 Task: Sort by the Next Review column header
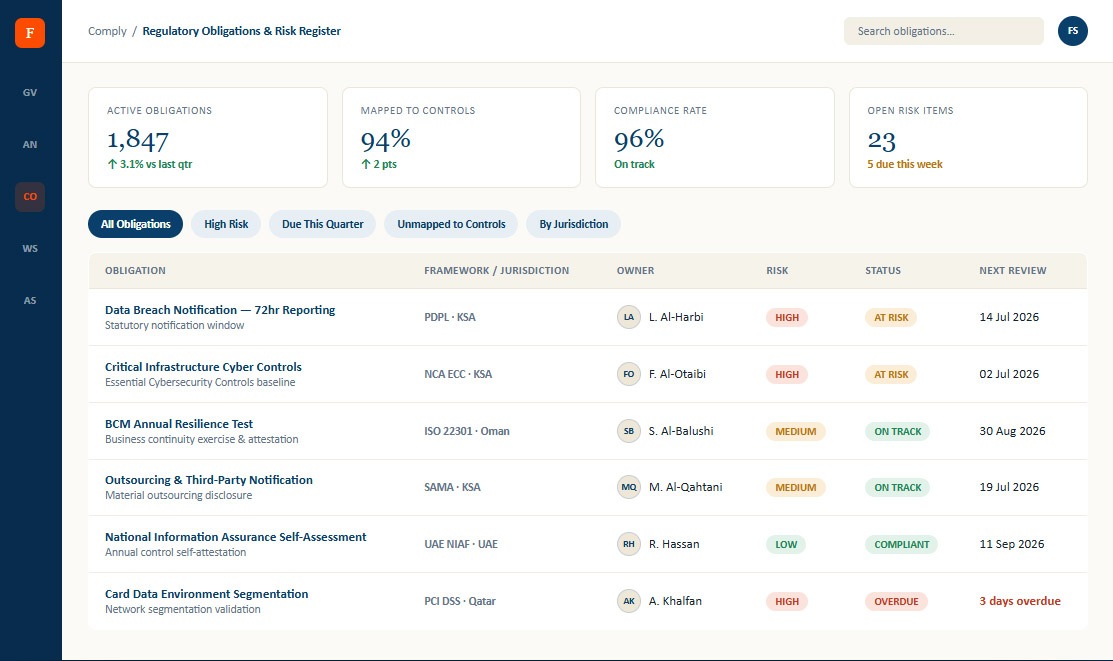1012,271
